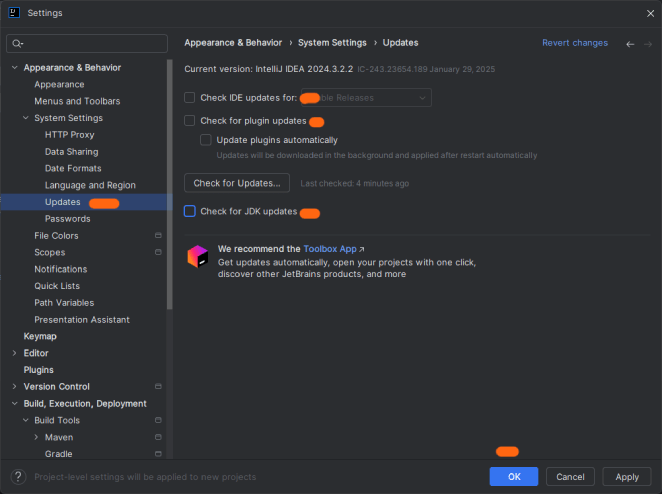Viewport: 662px width, 494px height.
Task: Toggle Check for plugin updates checkbox
Action: [190, 121]
